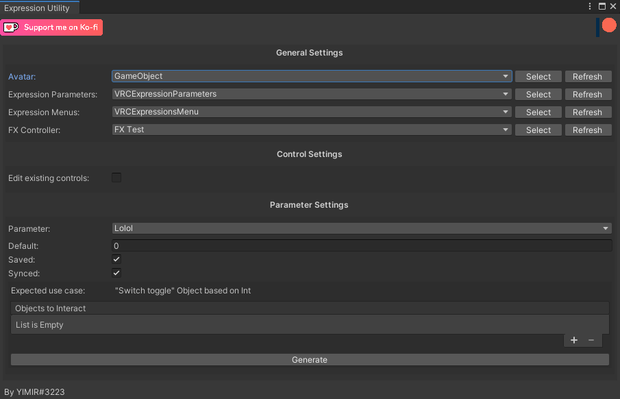
Task: Click the Control Settings heading
Action: pyautogui.click(x=309, y=154)
